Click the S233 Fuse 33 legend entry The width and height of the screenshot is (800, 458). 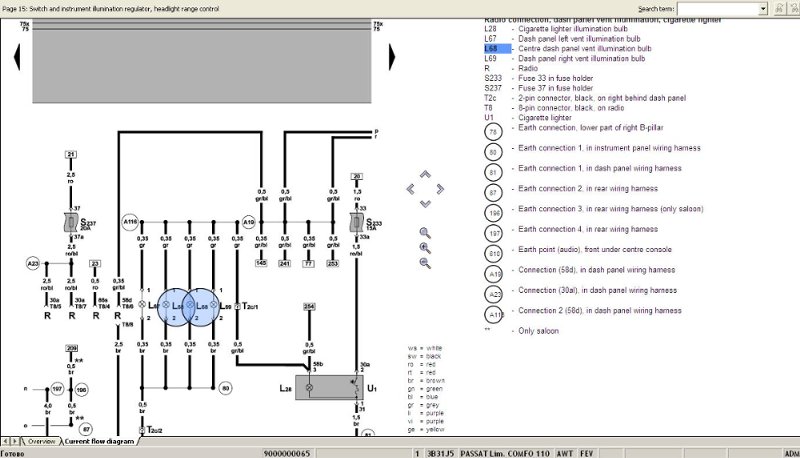tap(539, 78)
